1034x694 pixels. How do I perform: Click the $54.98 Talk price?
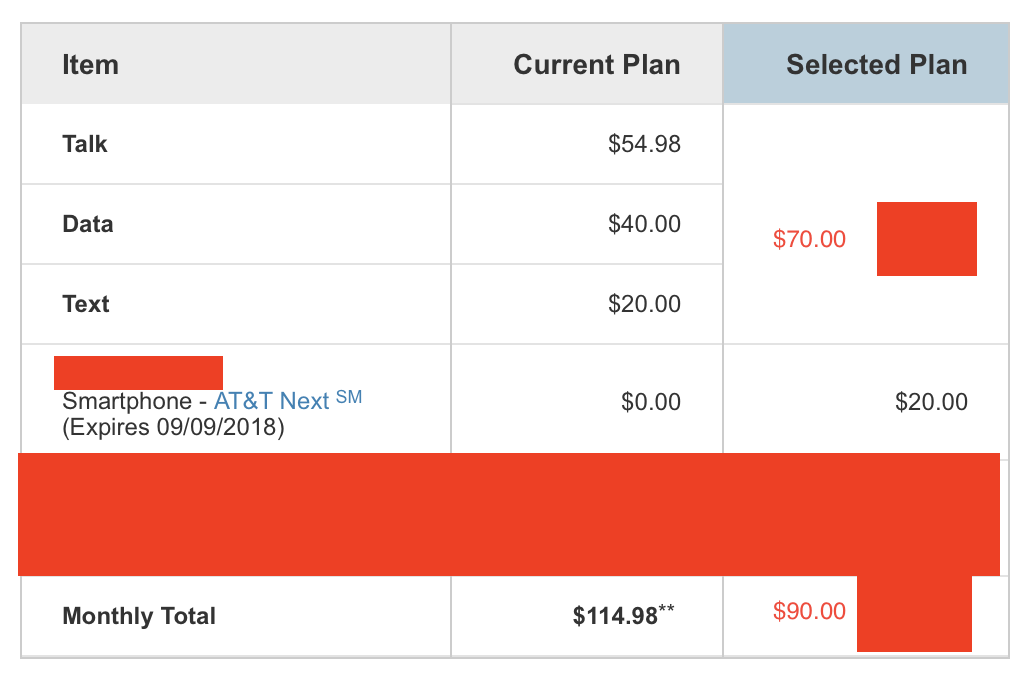point(644,144)
